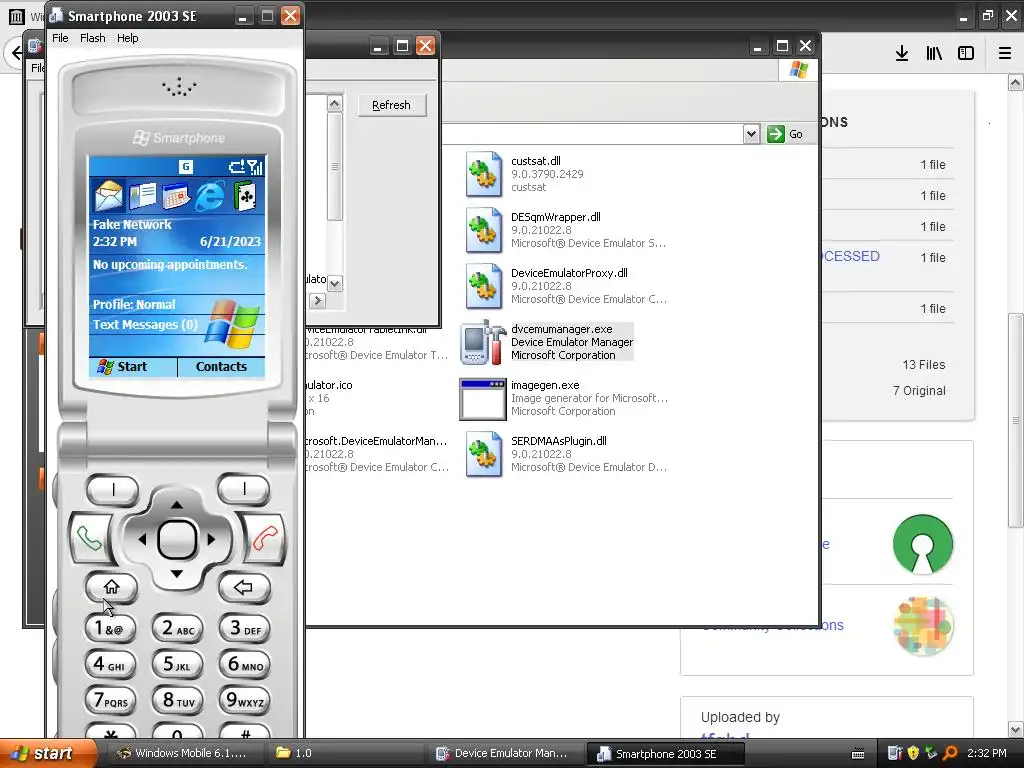Image resolution: width=1024 pixels, height=768 pixels.
Task: Tap Start softkey on phone screen
Action: (x=133, y=366)
